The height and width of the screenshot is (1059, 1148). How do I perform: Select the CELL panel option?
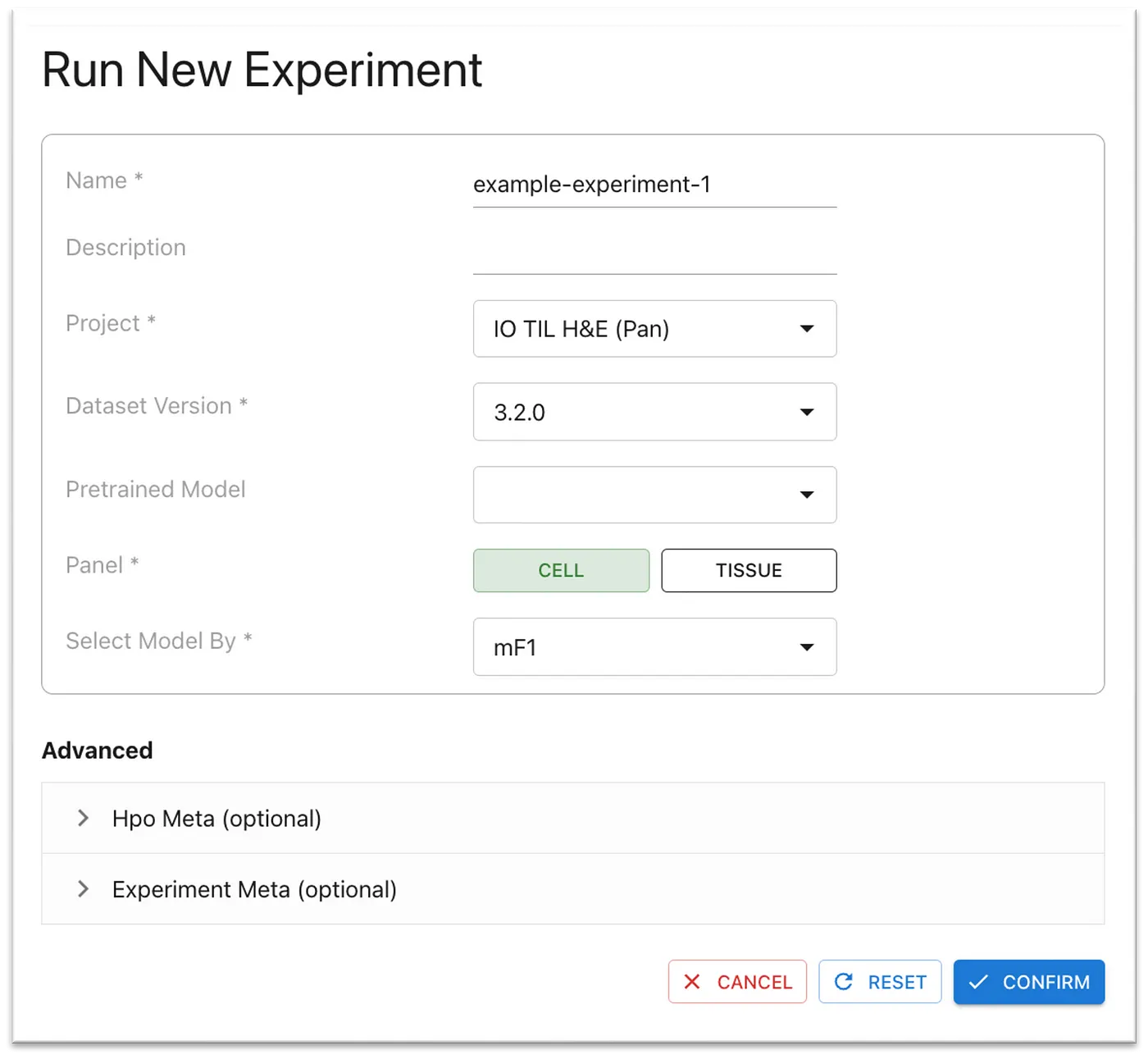pos(561,570)
